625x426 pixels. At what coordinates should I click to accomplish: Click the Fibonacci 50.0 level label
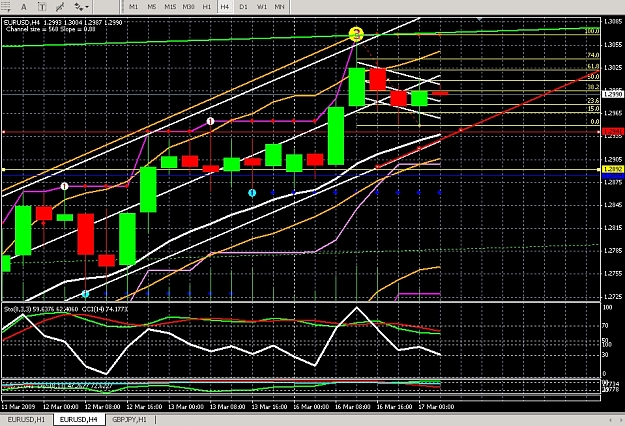click(x=593, y=77)
